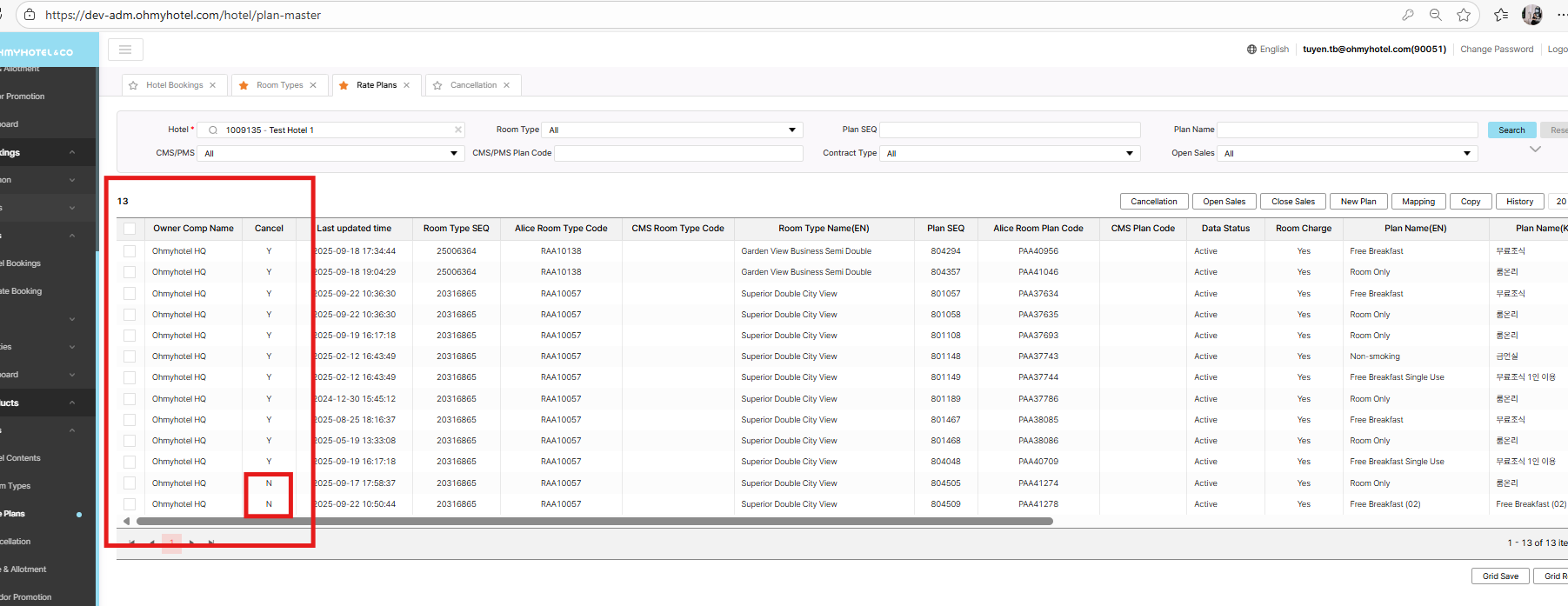Switch to the Room Types tab

coord(279,85)
